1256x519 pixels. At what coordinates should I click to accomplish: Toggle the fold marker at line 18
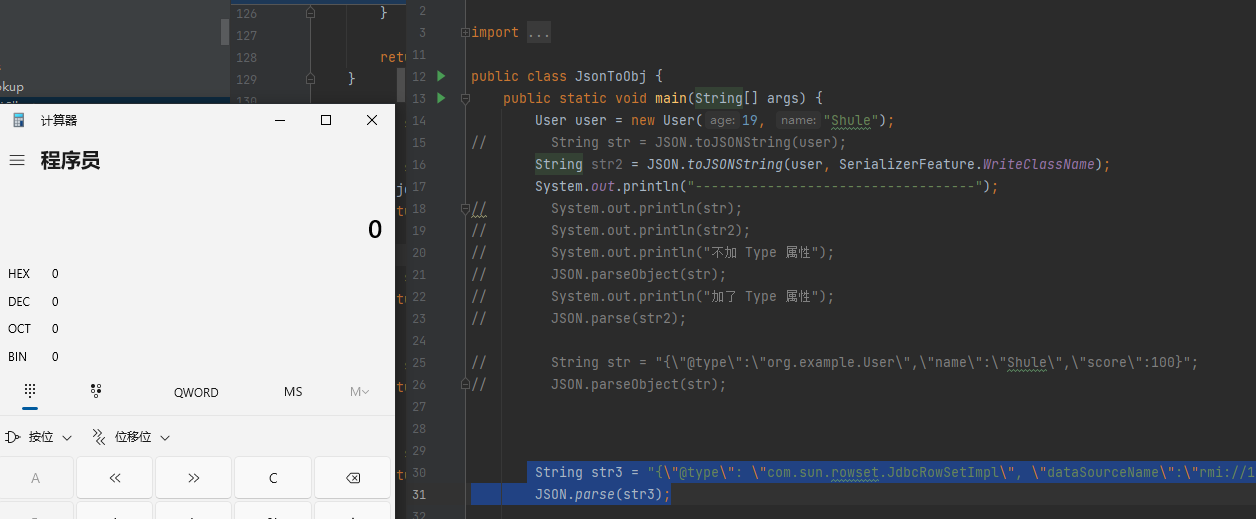[x=465, y=208]
